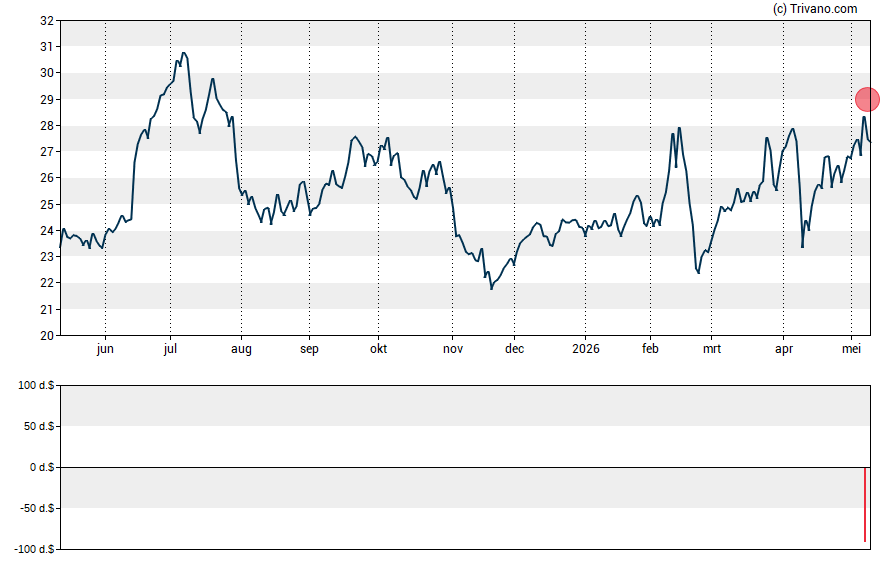Click the '-50 d.$' axis label

coord(37,508)
